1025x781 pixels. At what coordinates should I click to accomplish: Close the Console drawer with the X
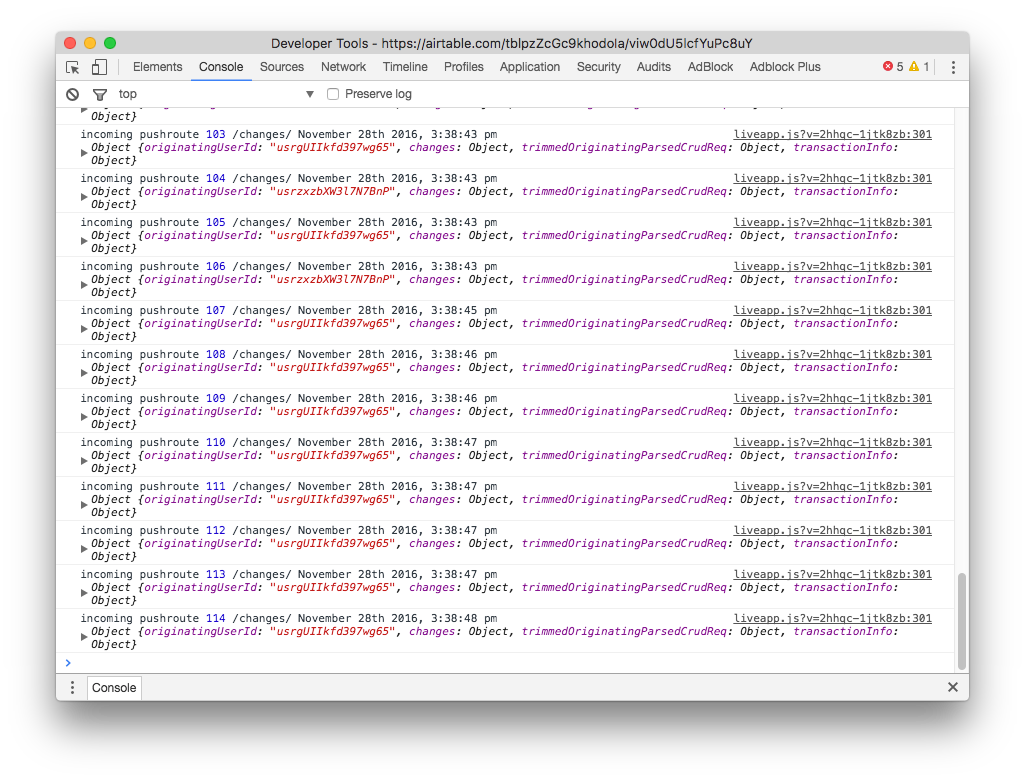coord(952,687)
